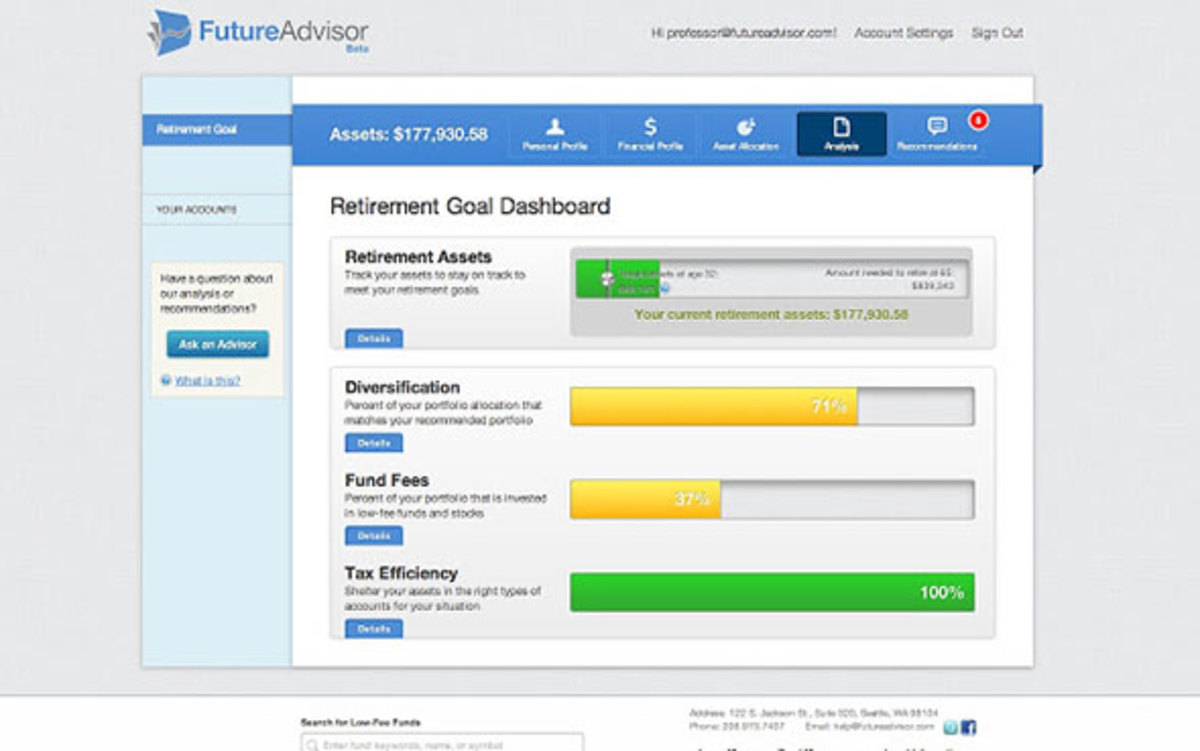Select Retirement Goal in the sidebar
The width and height of the screenshot is (1200, 751).
[x=217, y=129]
